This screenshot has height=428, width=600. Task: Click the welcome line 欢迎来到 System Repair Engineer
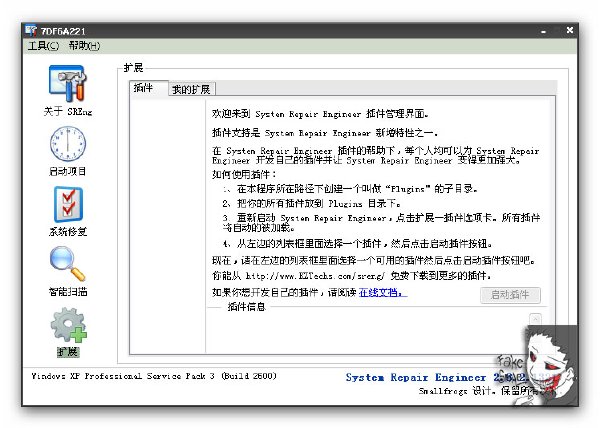(x=320, y=114)
